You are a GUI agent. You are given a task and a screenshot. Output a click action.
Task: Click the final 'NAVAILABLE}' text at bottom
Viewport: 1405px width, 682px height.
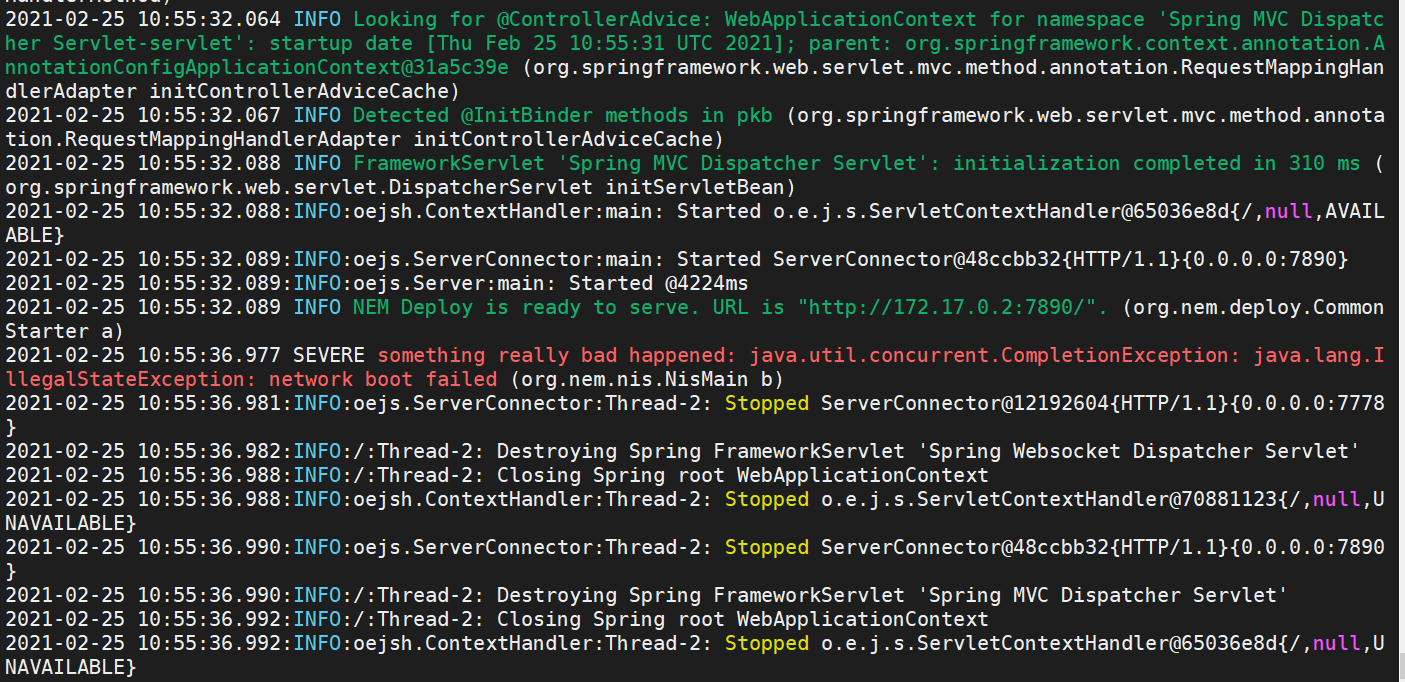point(70,666)
